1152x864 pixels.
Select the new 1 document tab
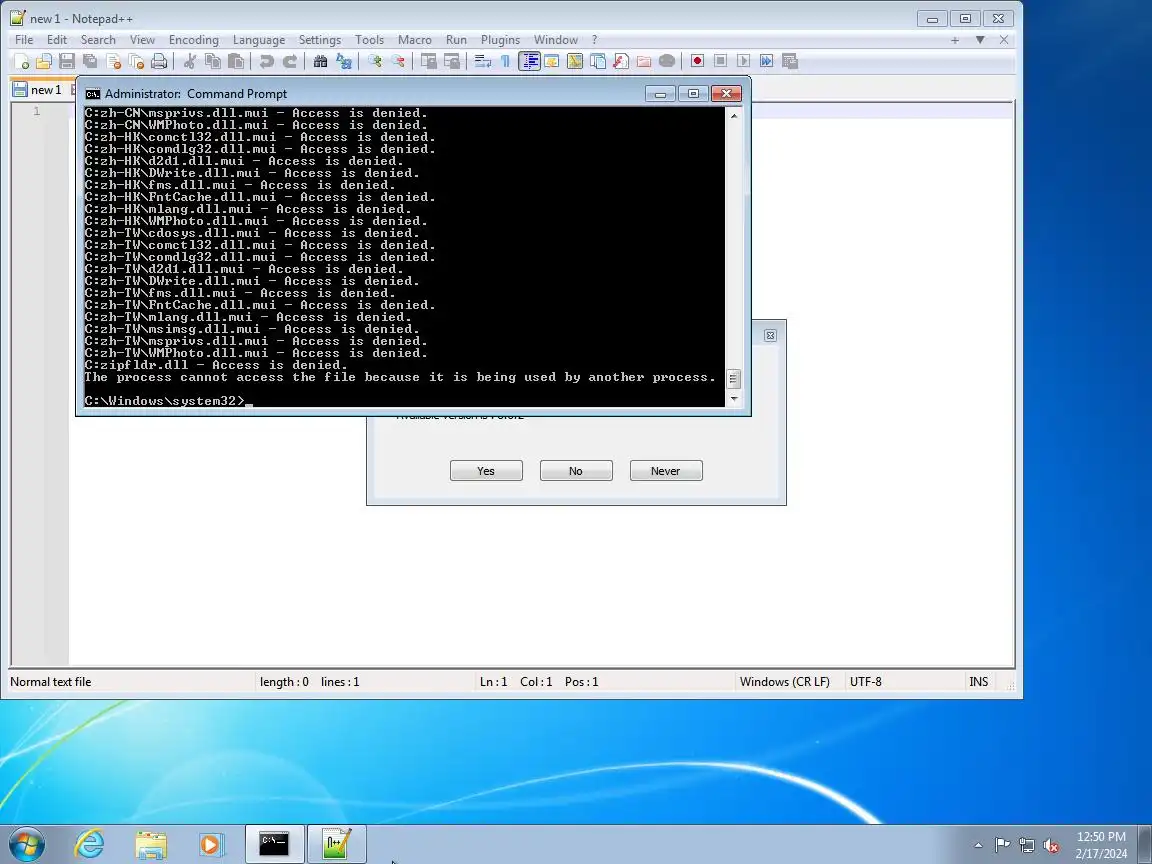[x=44, y=90]
